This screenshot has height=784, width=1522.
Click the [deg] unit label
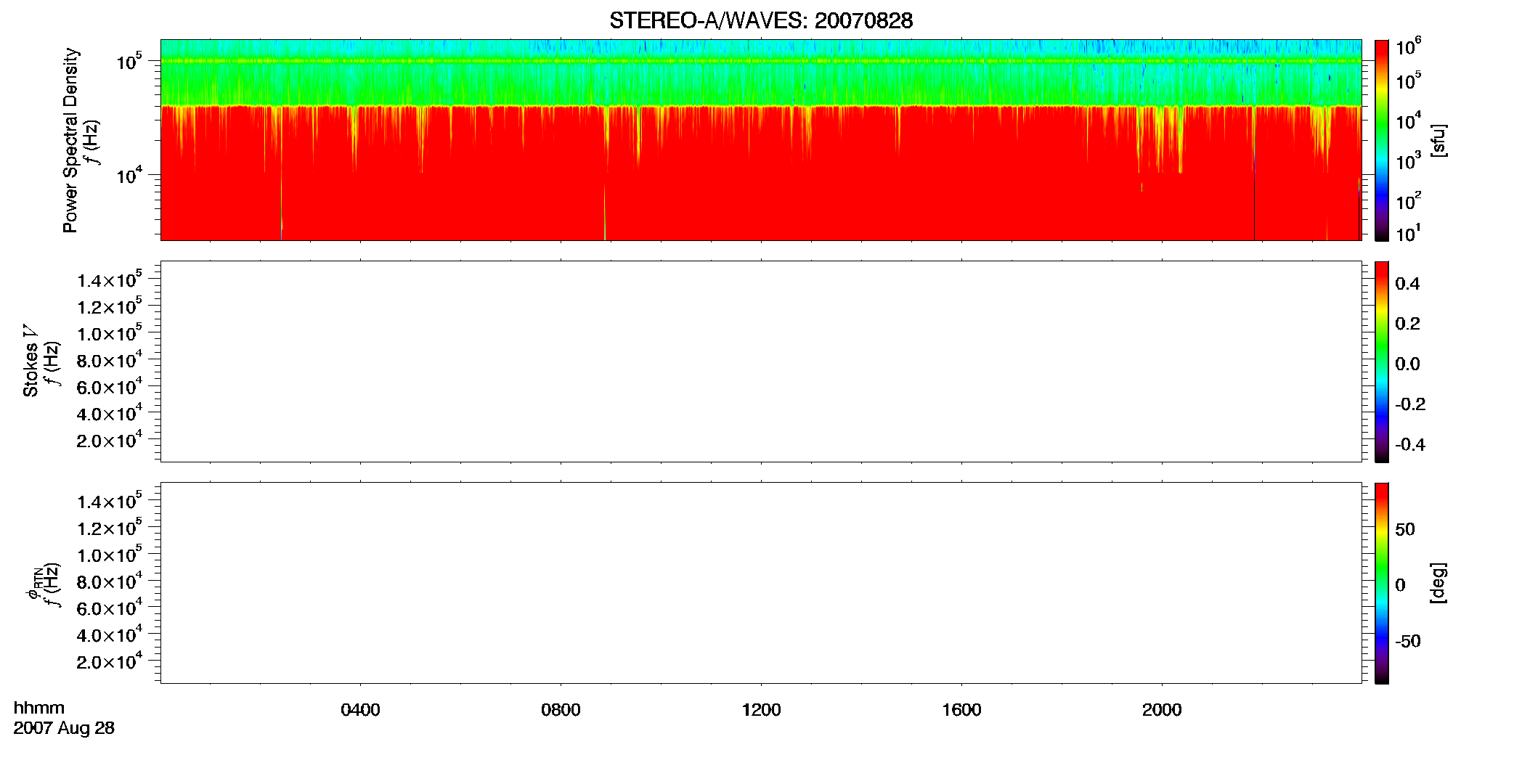(1438, 583)
